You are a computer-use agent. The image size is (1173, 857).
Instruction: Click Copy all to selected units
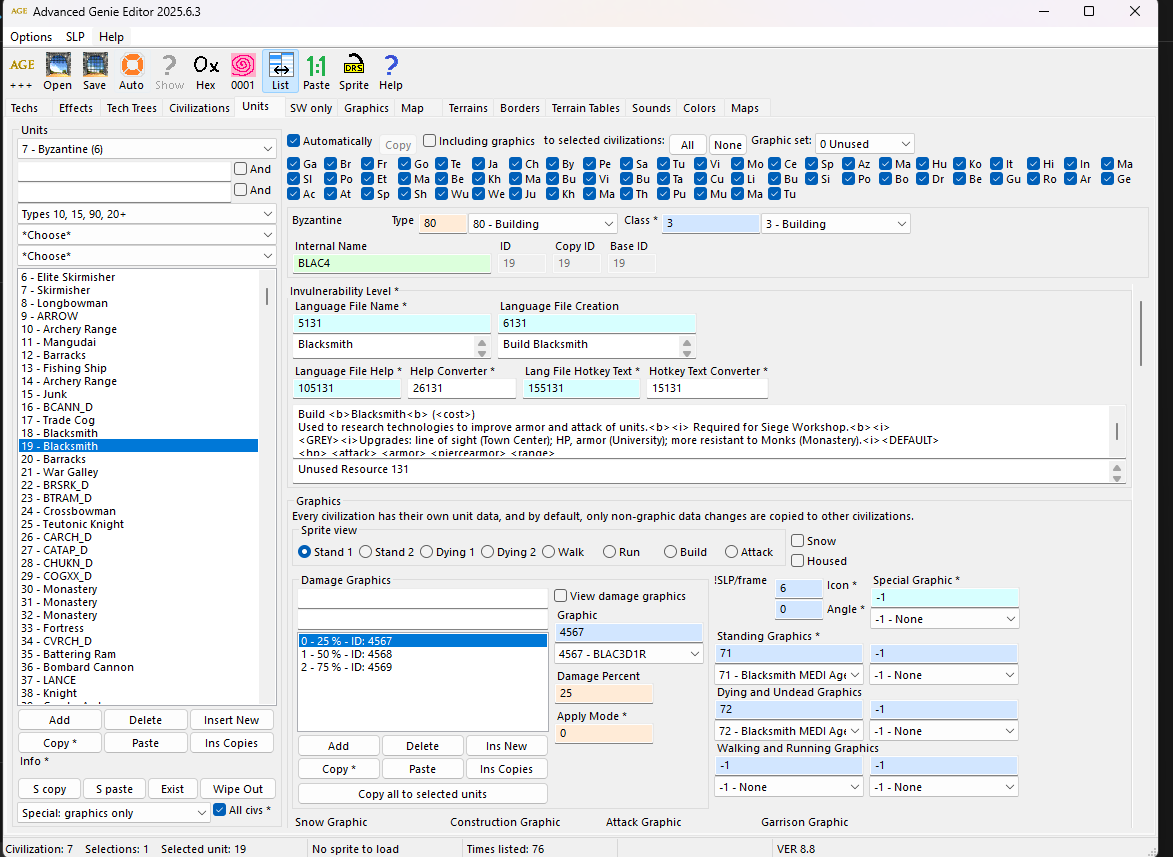422,794
